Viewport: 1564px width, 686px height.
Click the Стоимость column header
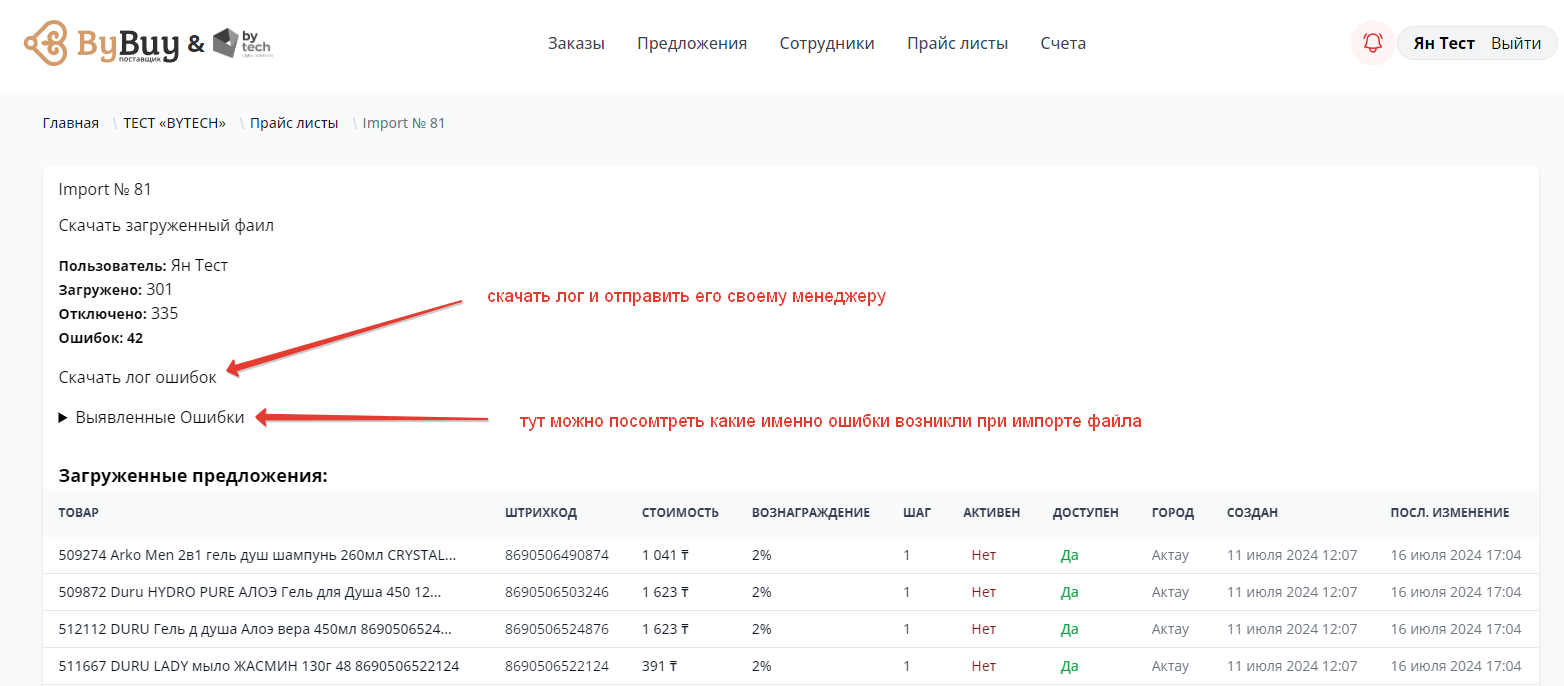pos(680,513)
